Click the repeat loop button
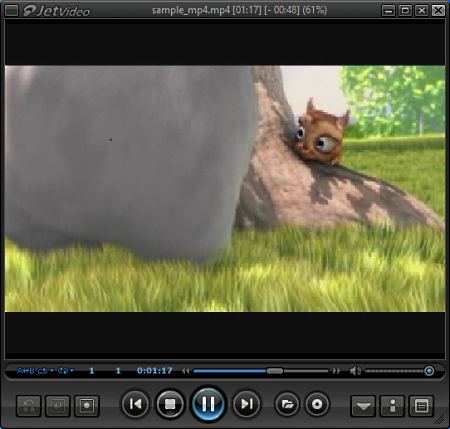The image size is (450, 429). 29,406
